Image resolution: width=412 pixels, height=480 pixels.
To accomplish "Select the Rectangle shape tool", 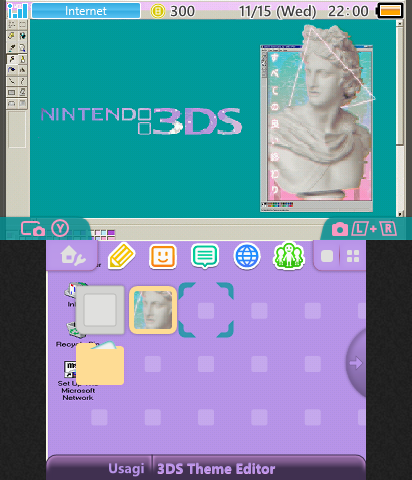I will point(12,92).
